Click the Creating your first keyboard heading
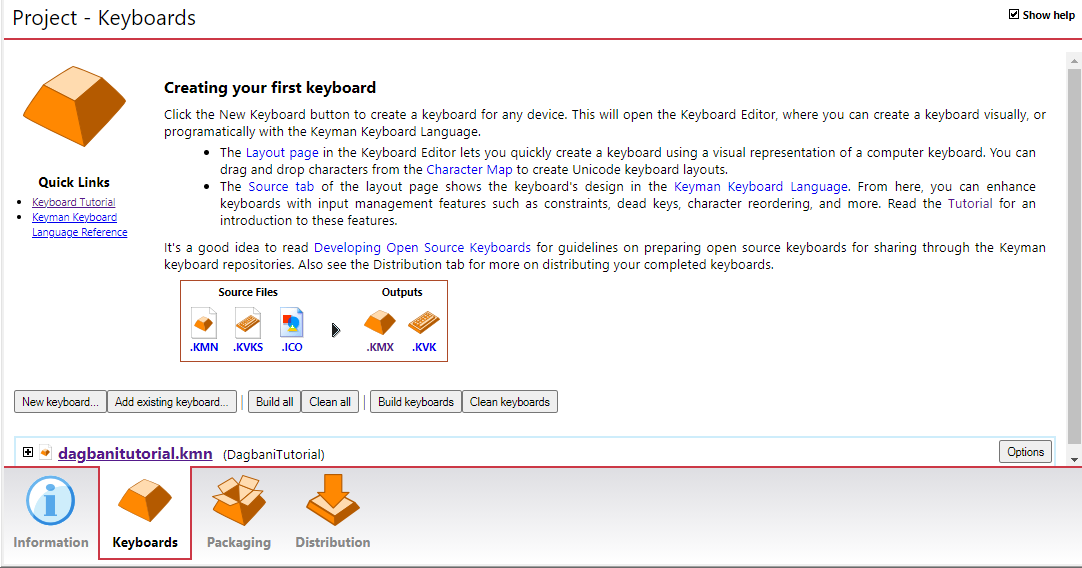1082x568 pixels. [x=270, y=88]
